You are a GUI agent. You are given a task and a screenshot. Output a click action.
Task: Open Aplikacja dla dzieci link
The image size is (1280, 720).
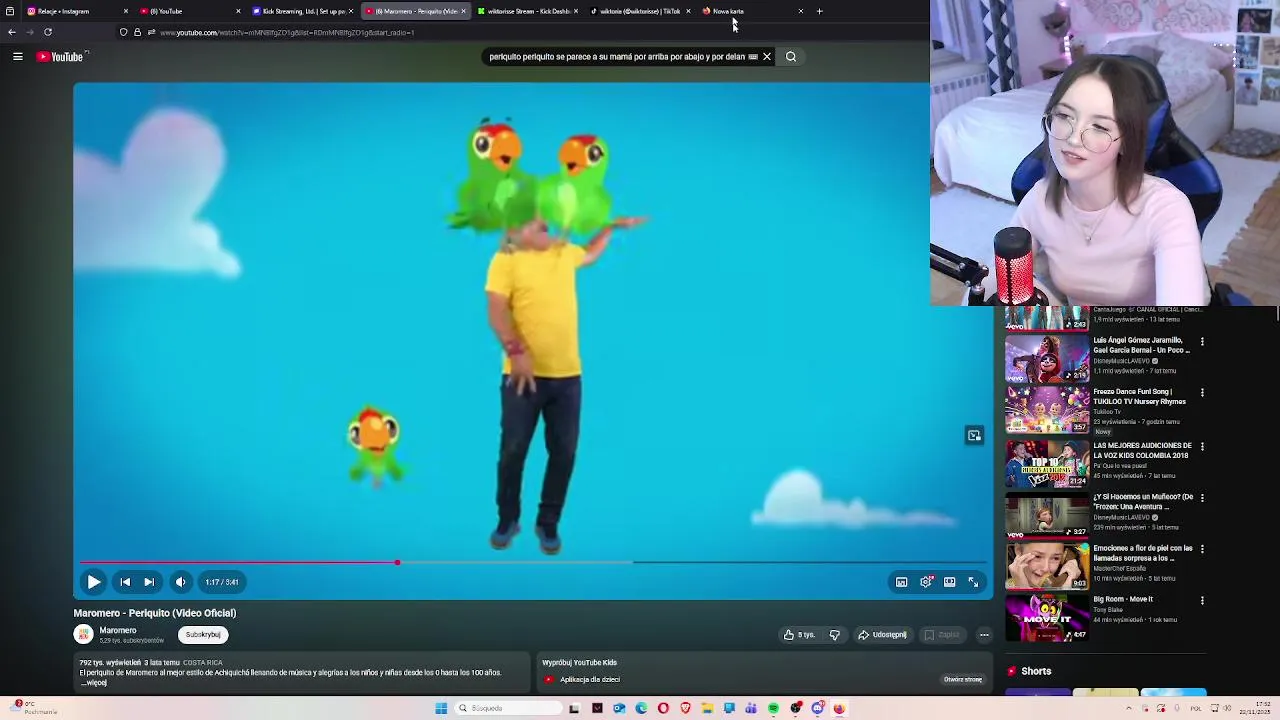point(590,679)
